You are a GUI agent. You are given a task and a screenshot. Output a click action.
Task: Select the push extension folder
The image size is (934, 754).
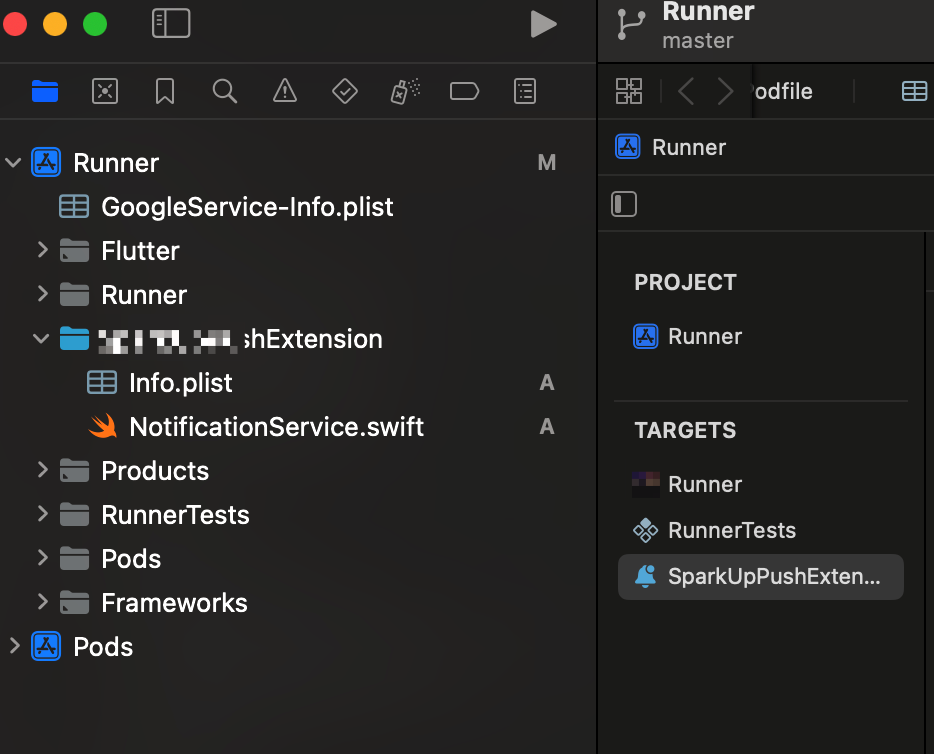(x=241, y=339)
